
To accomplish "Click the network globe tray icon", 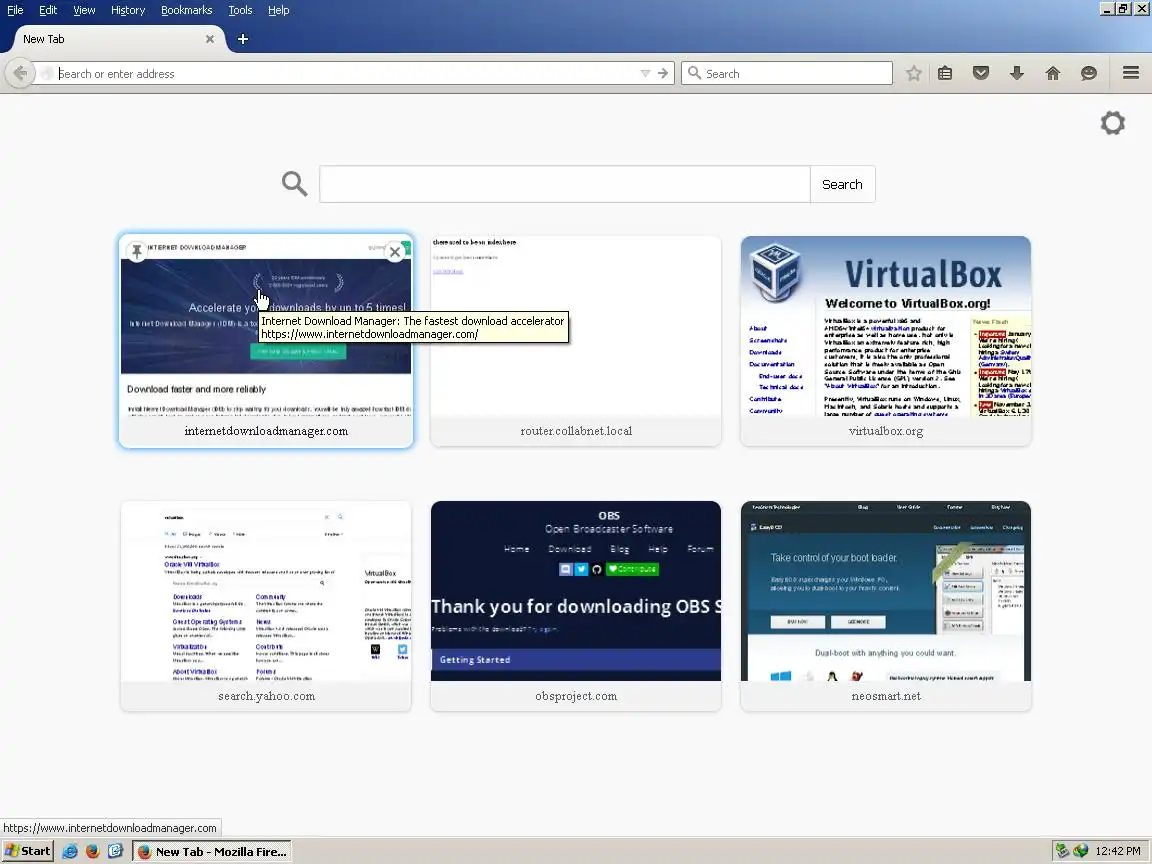I will coord(1080,851).
